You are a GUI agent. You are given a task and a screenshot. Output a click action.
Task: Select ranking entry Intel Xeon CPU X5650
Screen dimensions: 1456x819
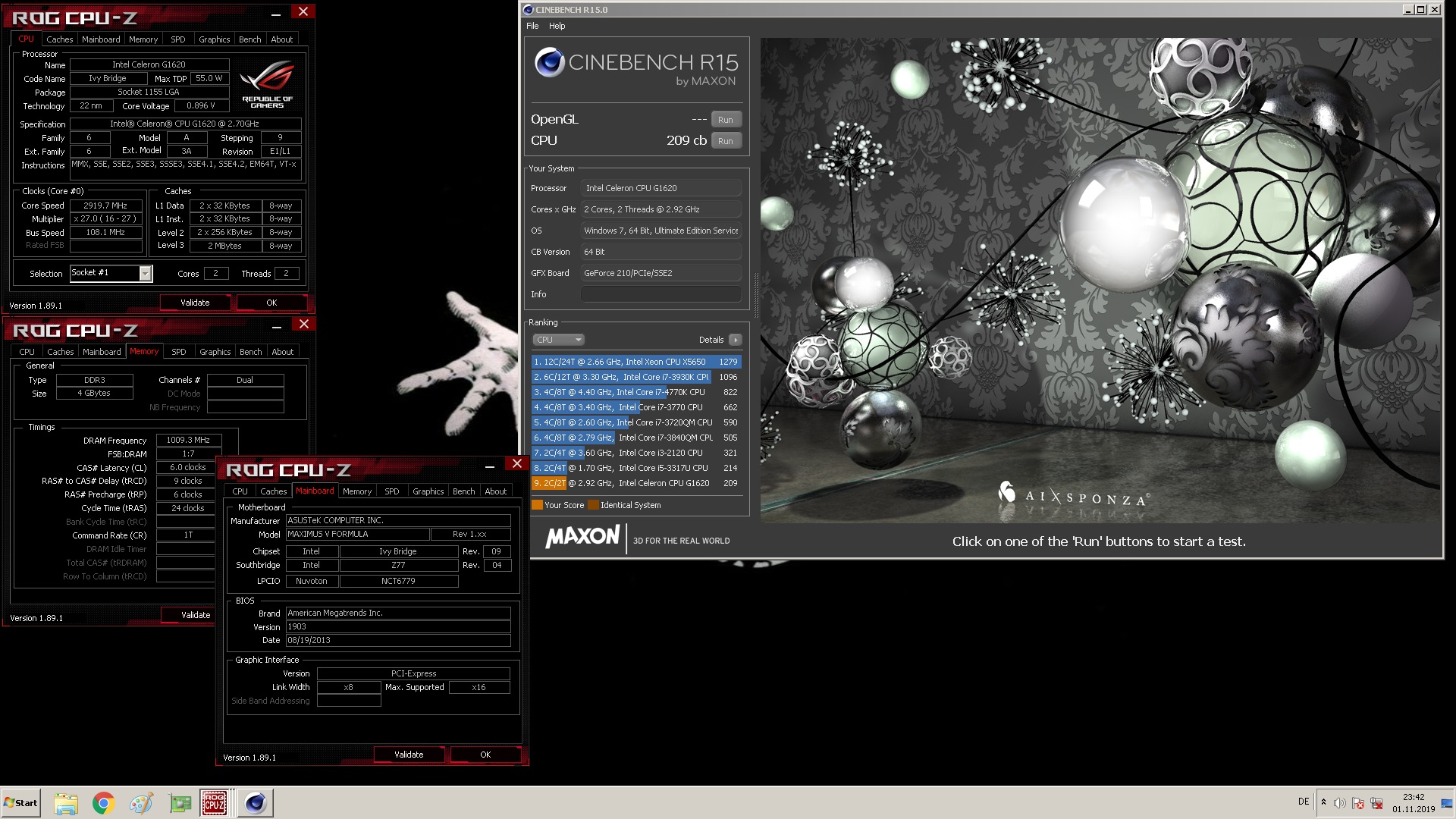click(x=635, y=362)
